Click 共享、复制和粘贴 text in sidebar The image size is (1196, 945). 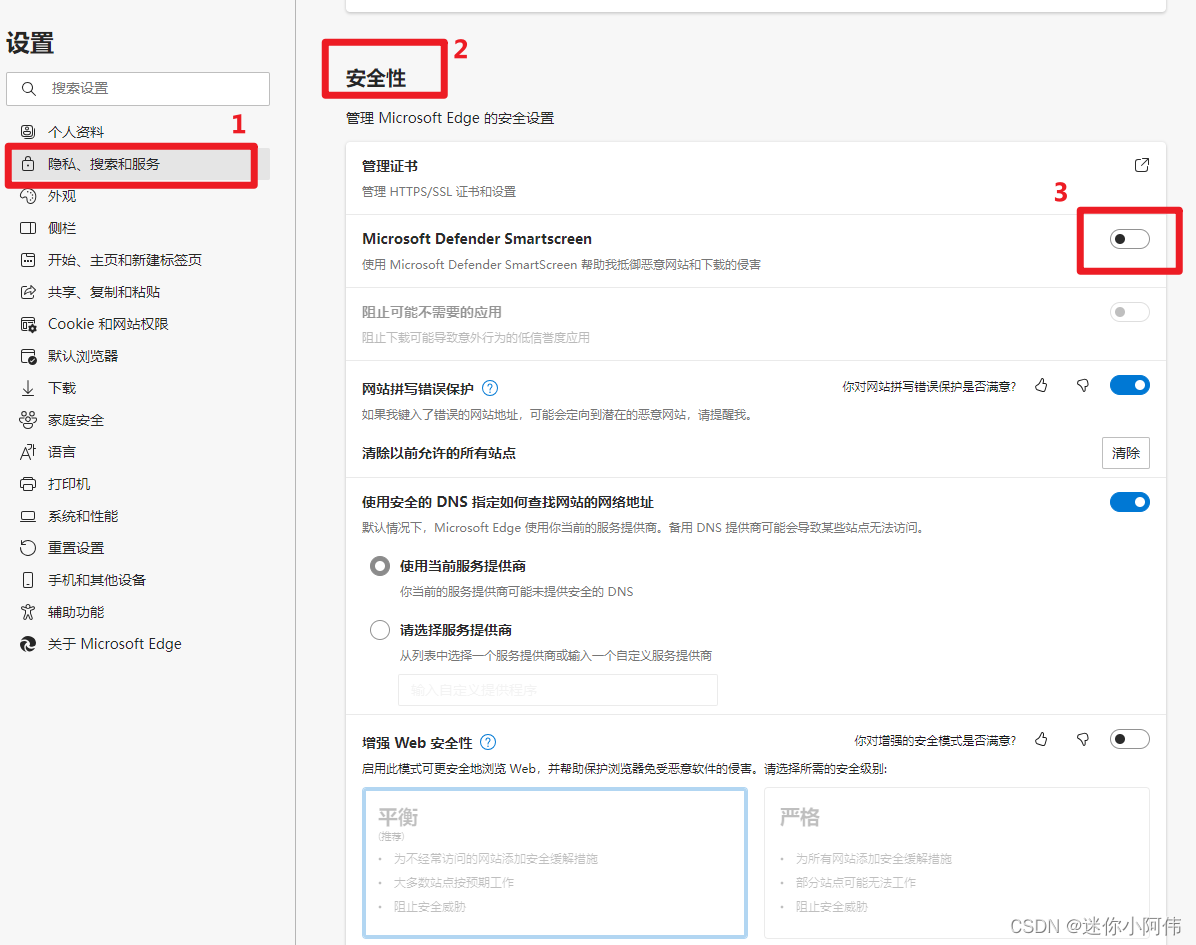click(104, 292)
